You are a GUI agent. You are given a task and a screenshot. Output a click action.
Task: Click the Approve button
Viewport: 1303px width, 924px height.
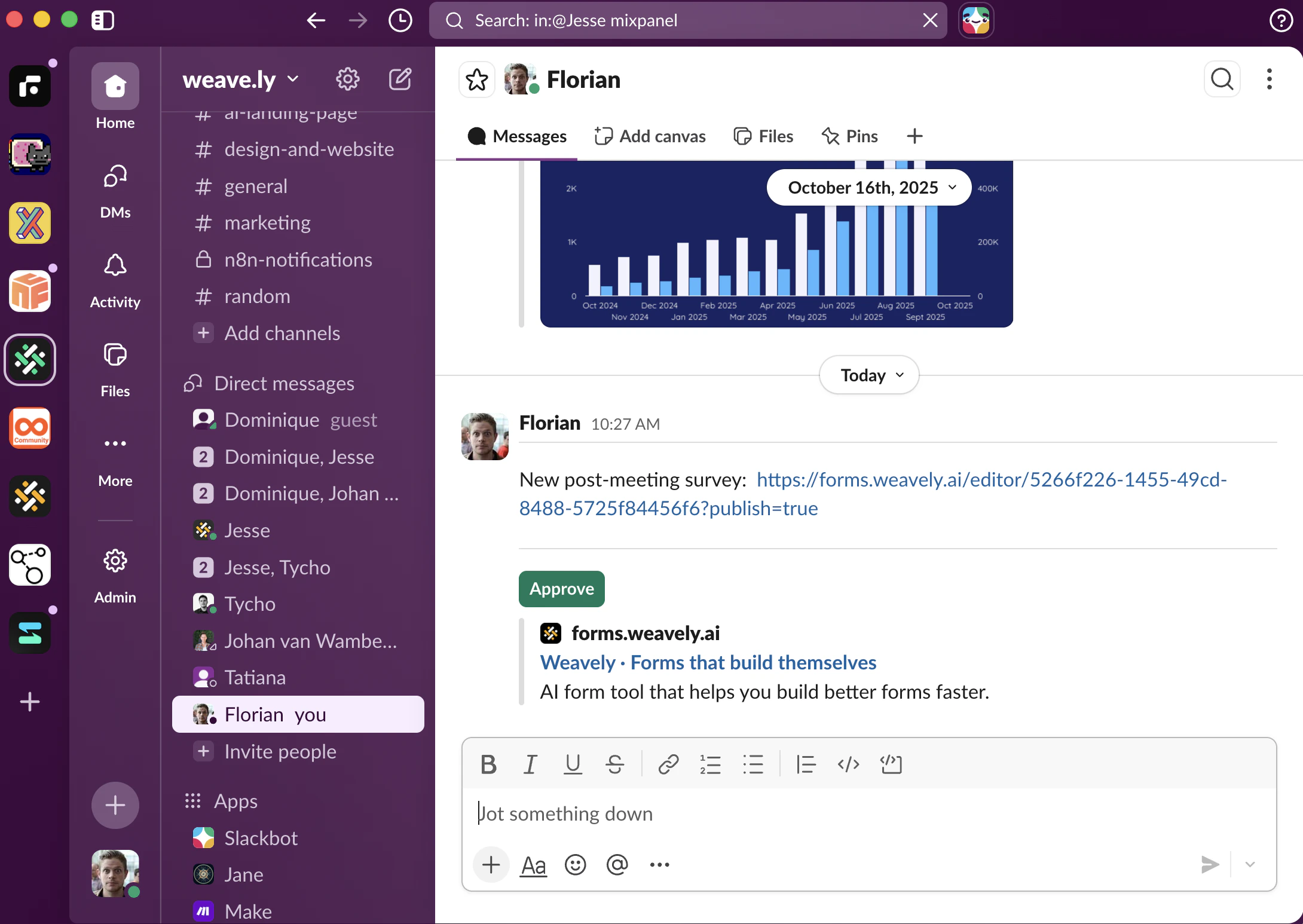pyautogui.click(x=561, y=589)
